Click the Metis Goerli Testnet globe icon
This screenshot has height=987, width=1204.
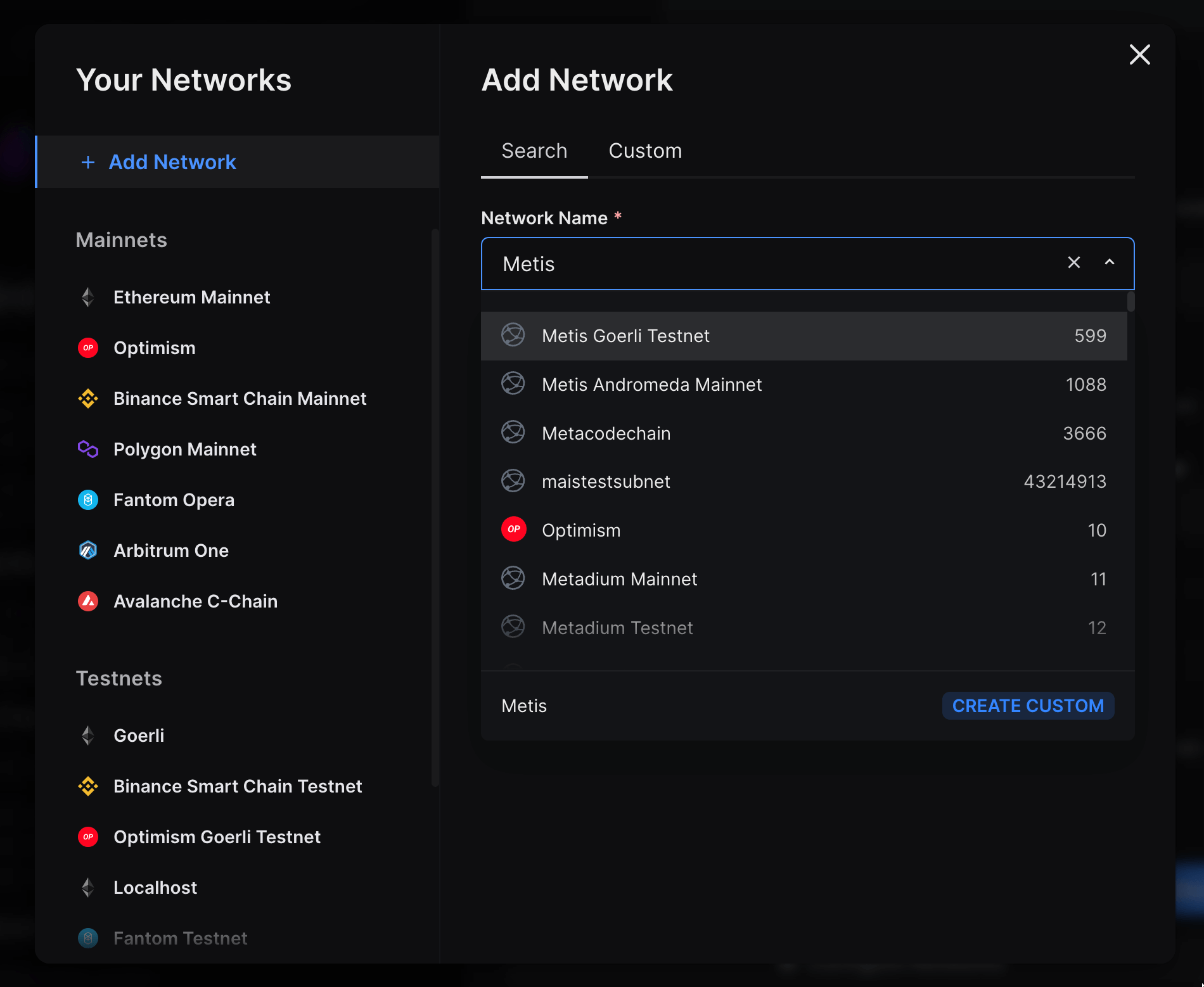pyautogui.click(x=513, y=336)
